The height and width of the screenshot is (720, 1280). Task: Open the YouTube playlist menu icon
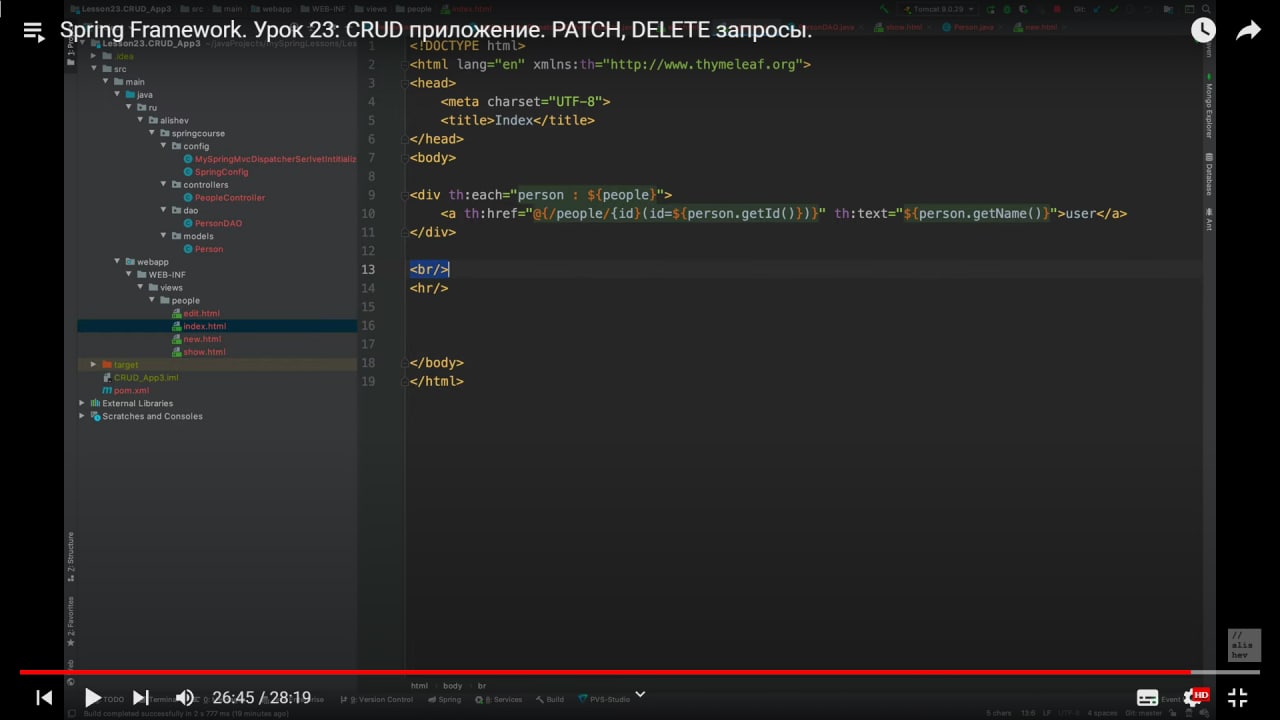[33, 32]
